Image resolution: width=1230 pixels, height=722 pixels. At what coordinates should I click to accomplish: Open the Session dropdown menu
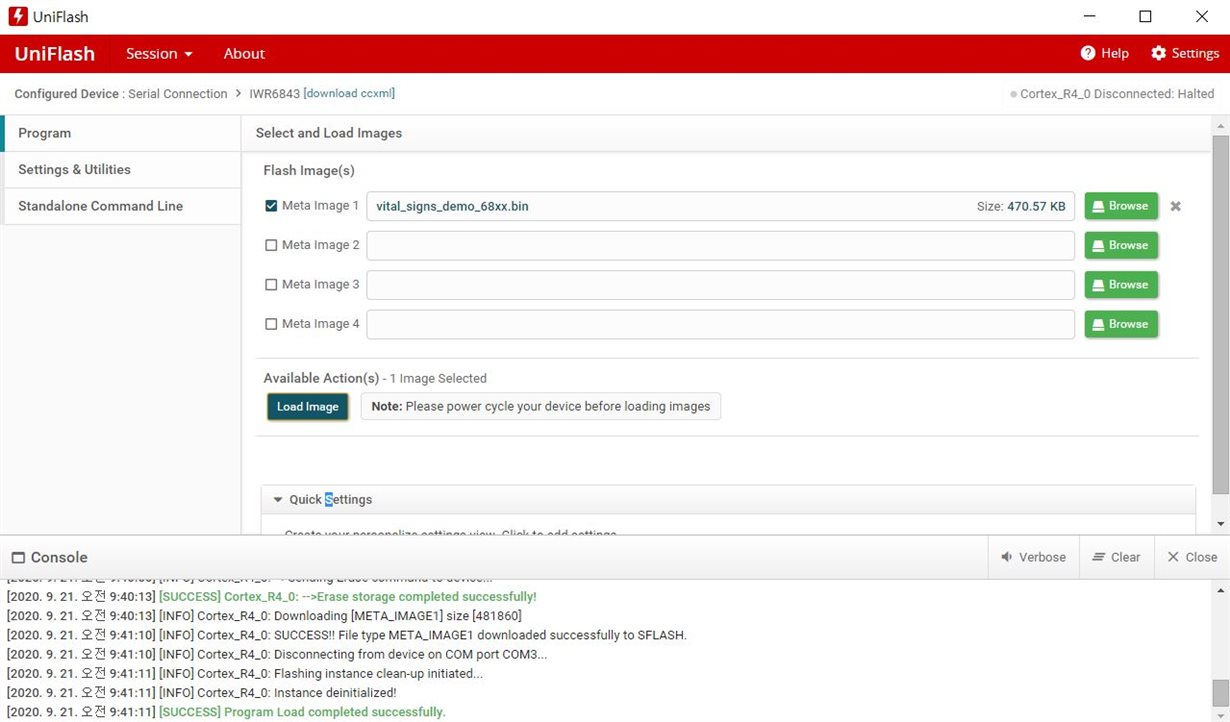tap(159, 54)
